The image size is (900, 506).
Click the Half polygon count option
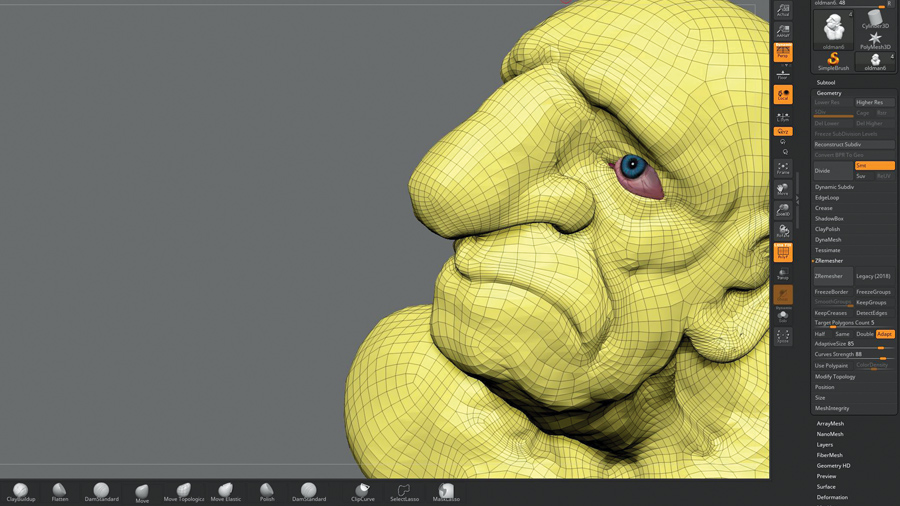point(820,334)
